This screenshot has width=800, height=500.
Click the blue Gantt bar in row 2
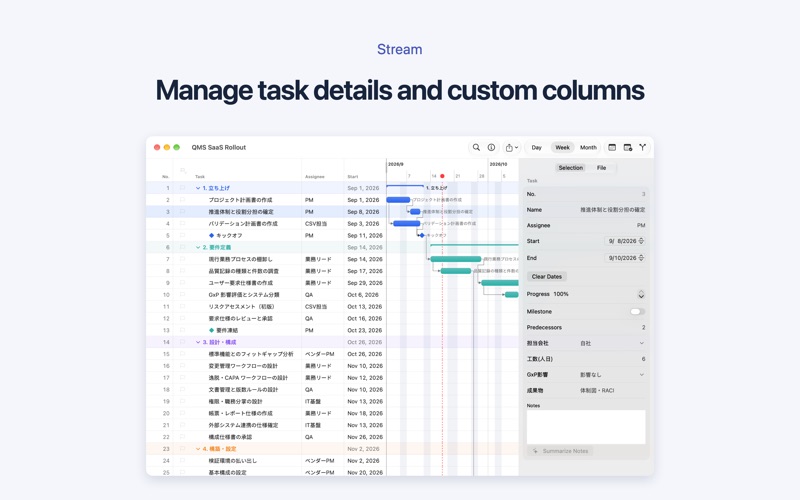(398, 200)
